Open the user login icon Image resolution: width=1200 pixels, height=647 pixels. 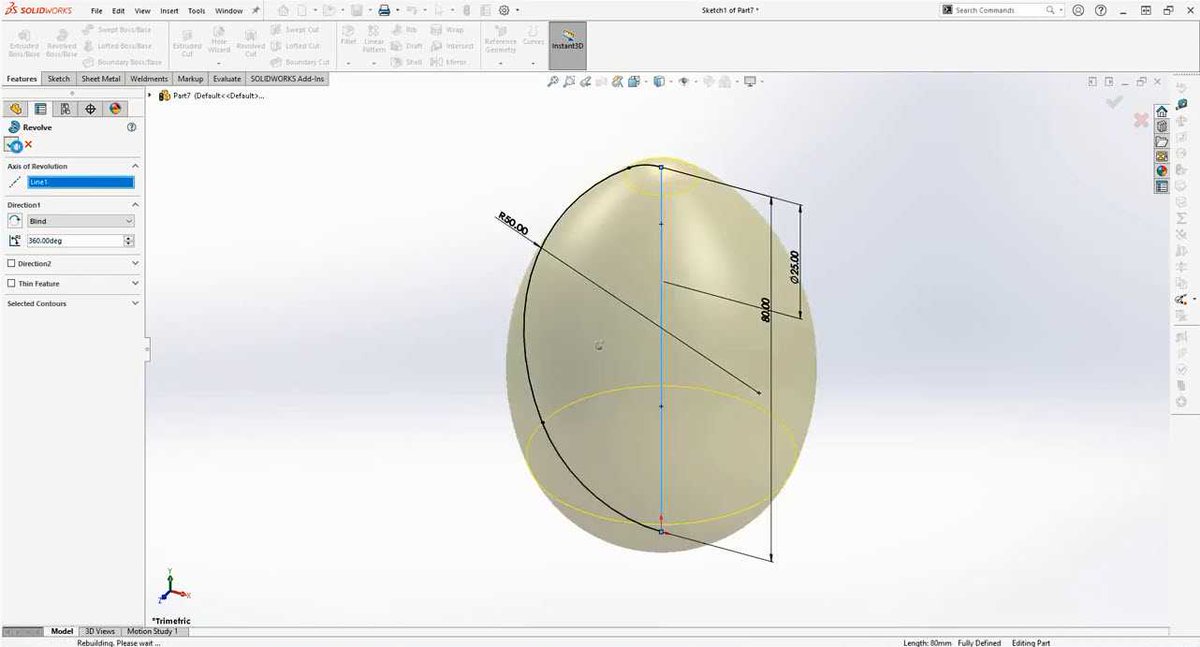pos(1078,10)
